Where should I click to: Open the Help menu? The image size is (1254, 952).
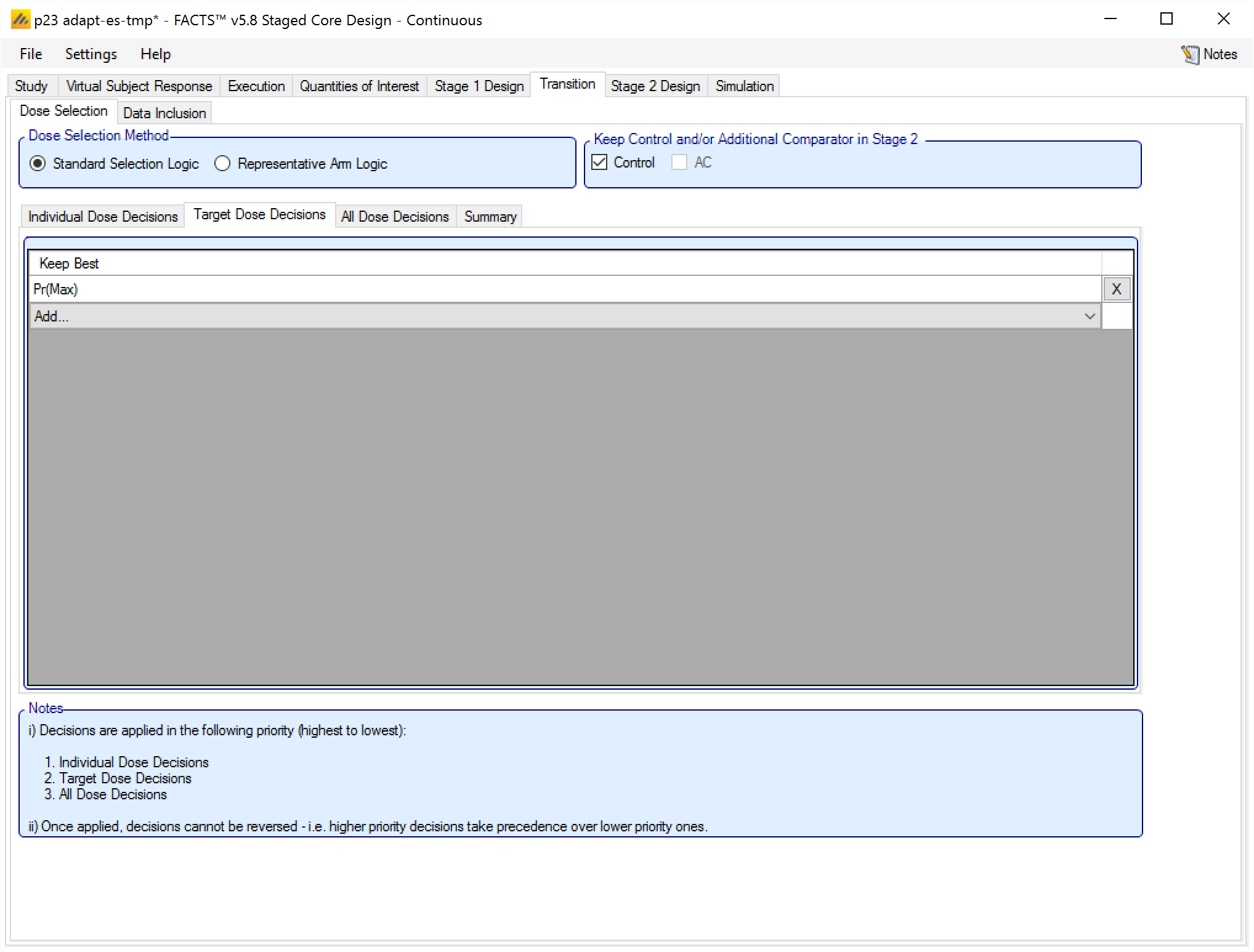155,54
